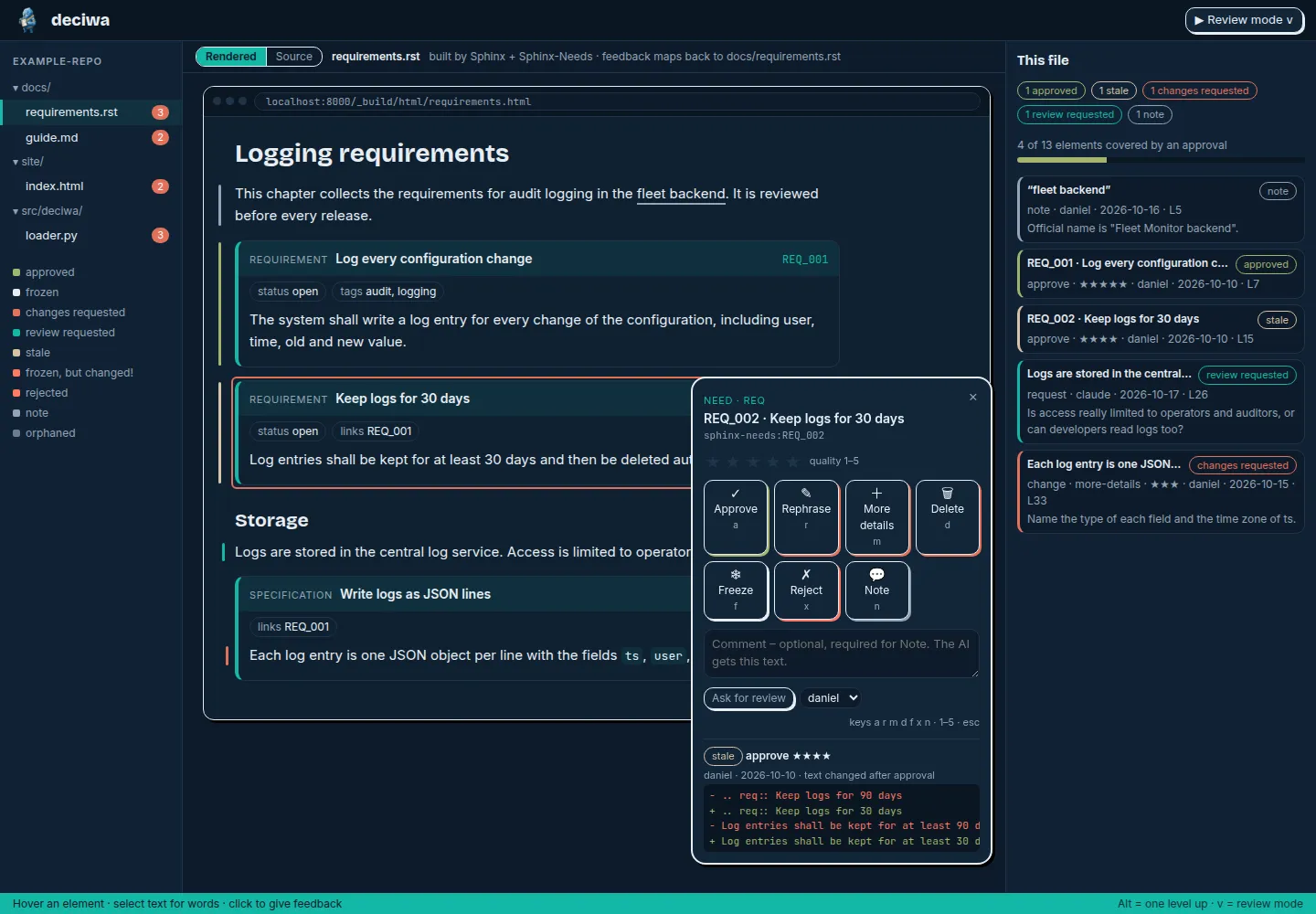Click the fleet backend underlined text
Viewport: 1316px width, 914px height.
[681, 194]
